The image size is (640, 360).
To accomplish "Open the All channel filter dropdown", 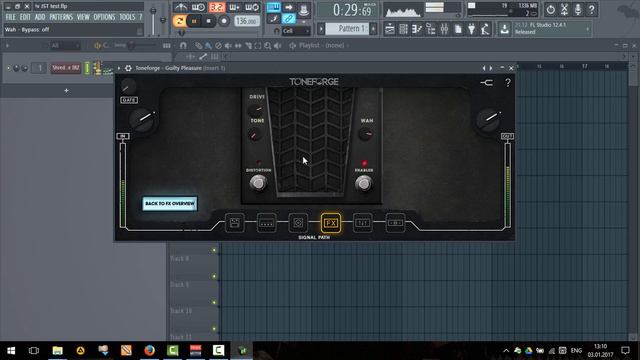I will click(64, 45).
